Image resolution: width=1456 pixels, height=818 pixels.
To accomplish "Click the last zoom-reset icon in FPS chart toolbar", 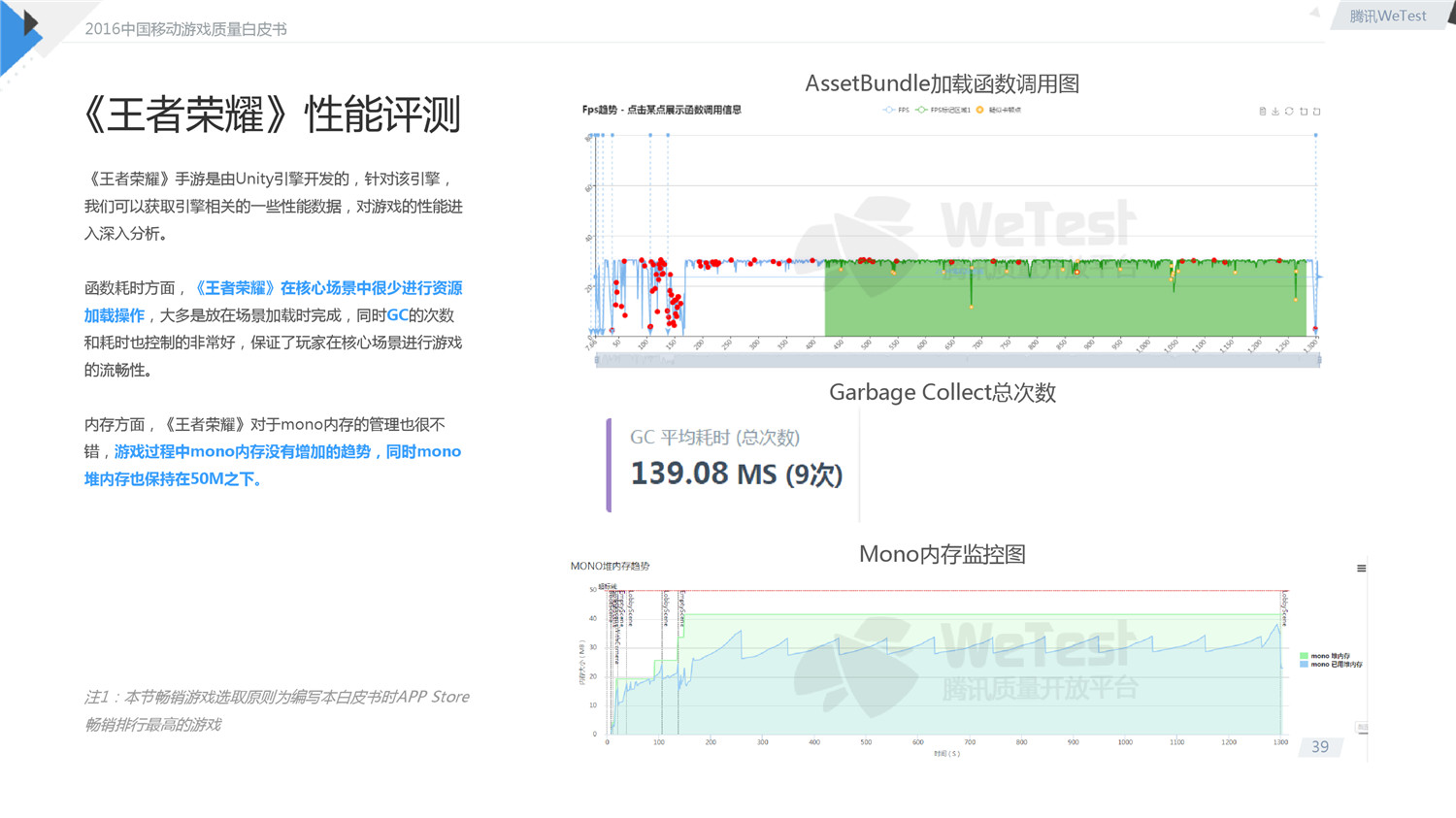I will [1317, 111].
